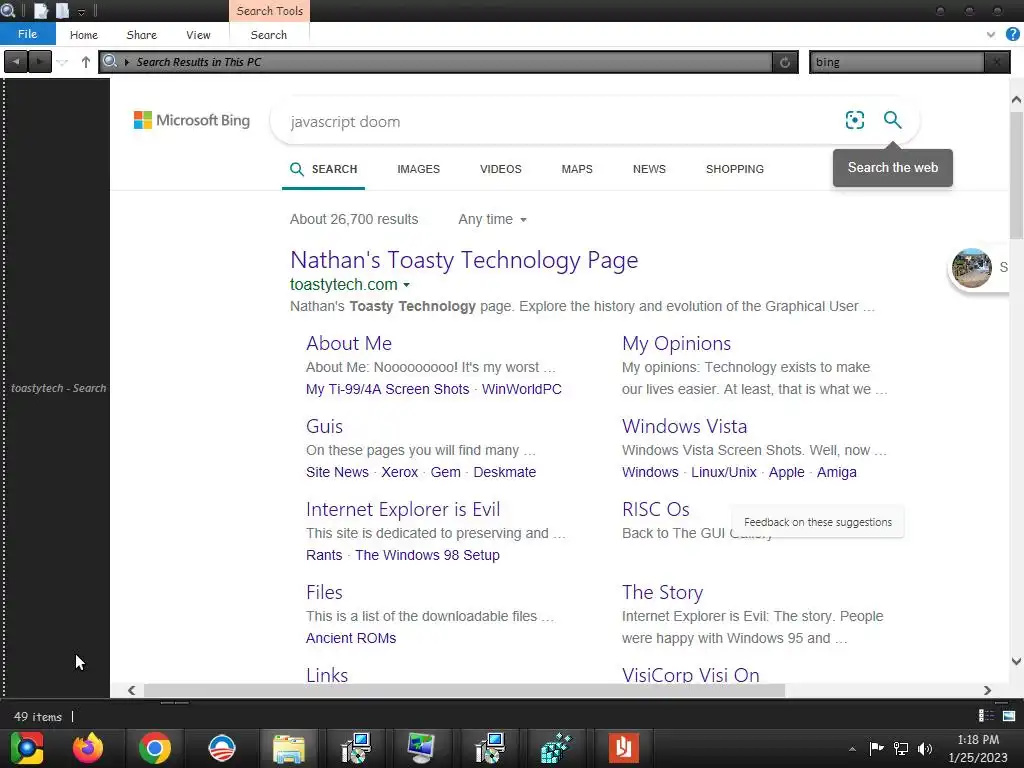Click the volume speaker tray icon
This screenshot has width=1024, height=768.
tap(925, 748)
